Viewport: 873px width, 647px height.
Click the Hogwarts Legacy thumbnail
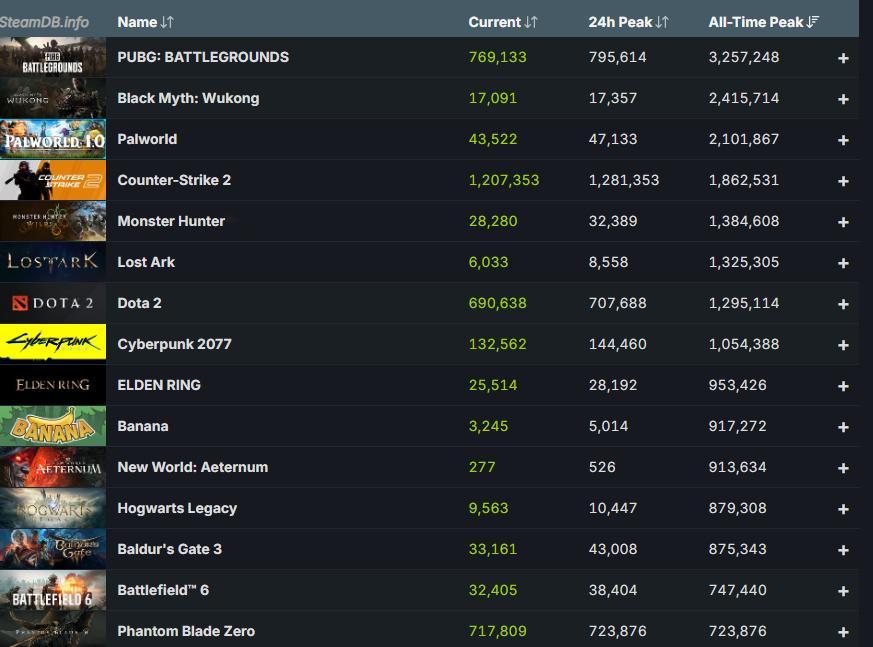coord(53,508)
